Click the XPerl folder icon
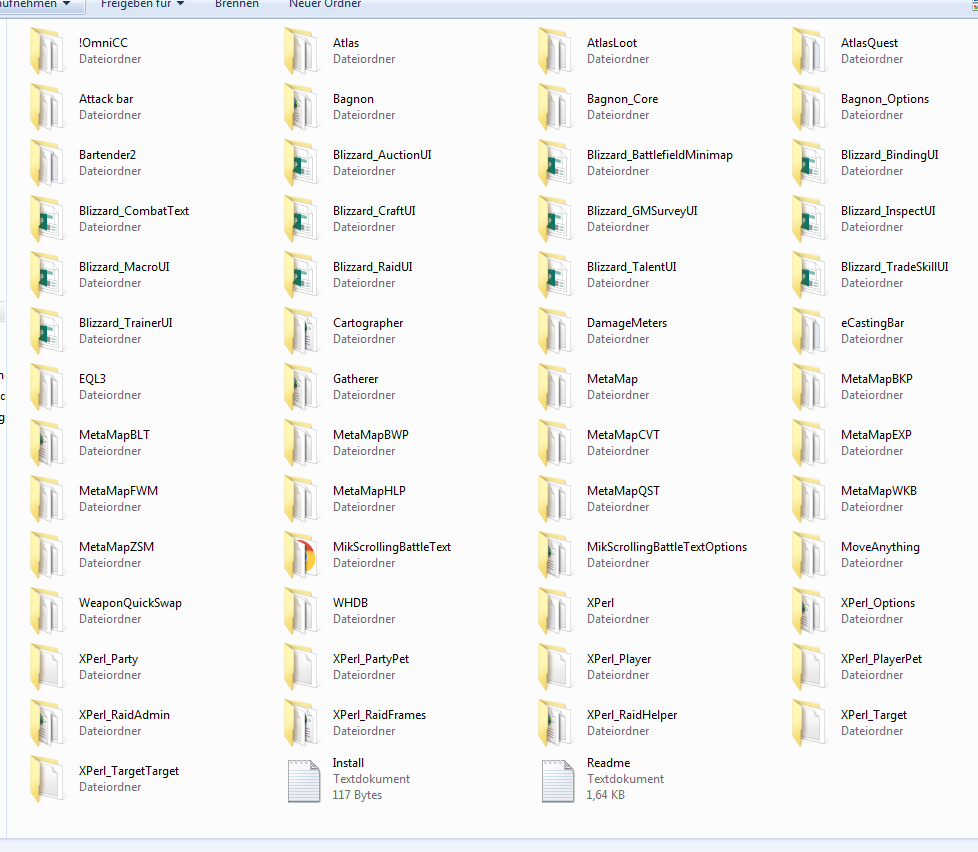The height and width of the screenshot is (852, 978). point(554,611)
